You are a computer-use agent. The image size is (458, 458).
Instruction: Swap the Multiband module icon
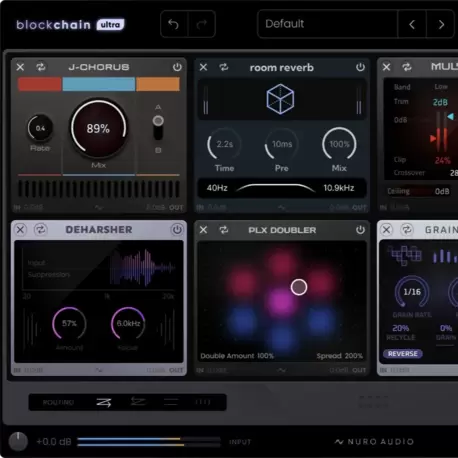point(407,67)
